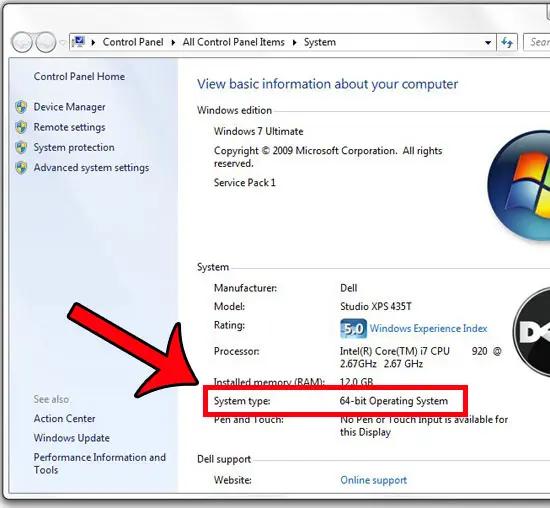The height and width of the screenshot is (508, 550).
Task: Open Advanced system settings link
Action: (91, 168)
